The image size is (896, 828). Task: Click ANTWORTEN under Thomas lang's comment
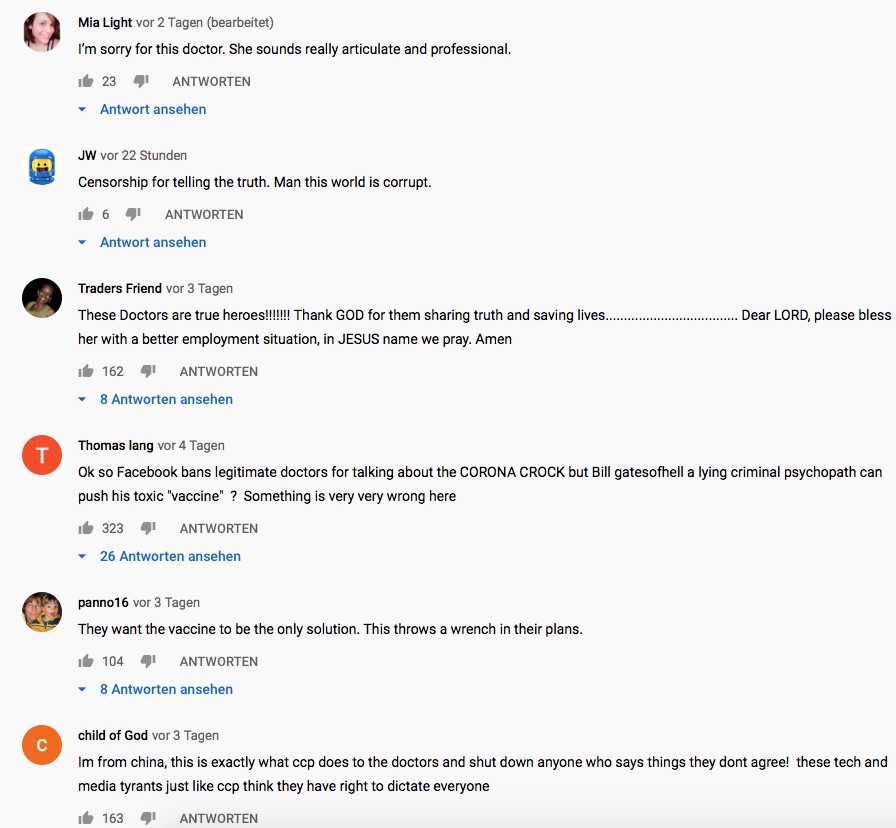(218, 528)
